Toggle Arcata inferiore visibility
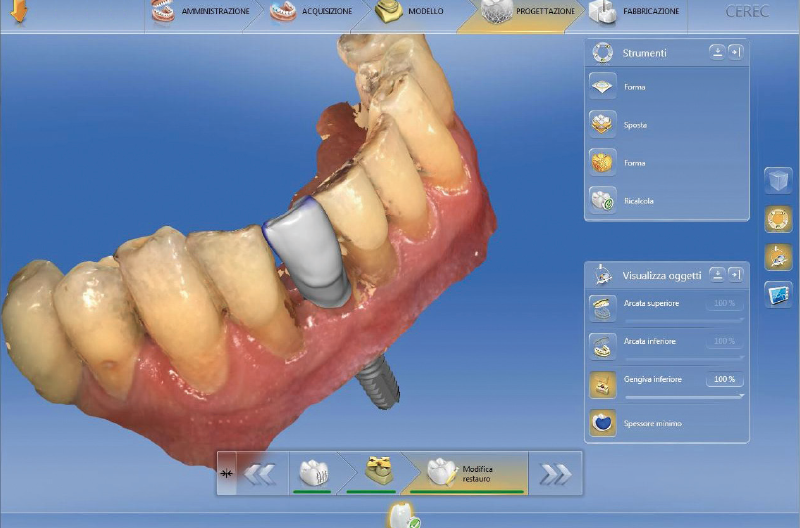The height and width of the screenshot is (528, 800). click(603, 345)
